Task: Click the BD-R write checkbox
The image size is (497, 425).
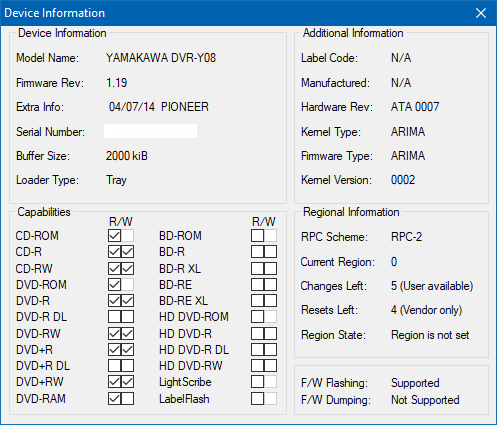Action: (x=270, y=252)
